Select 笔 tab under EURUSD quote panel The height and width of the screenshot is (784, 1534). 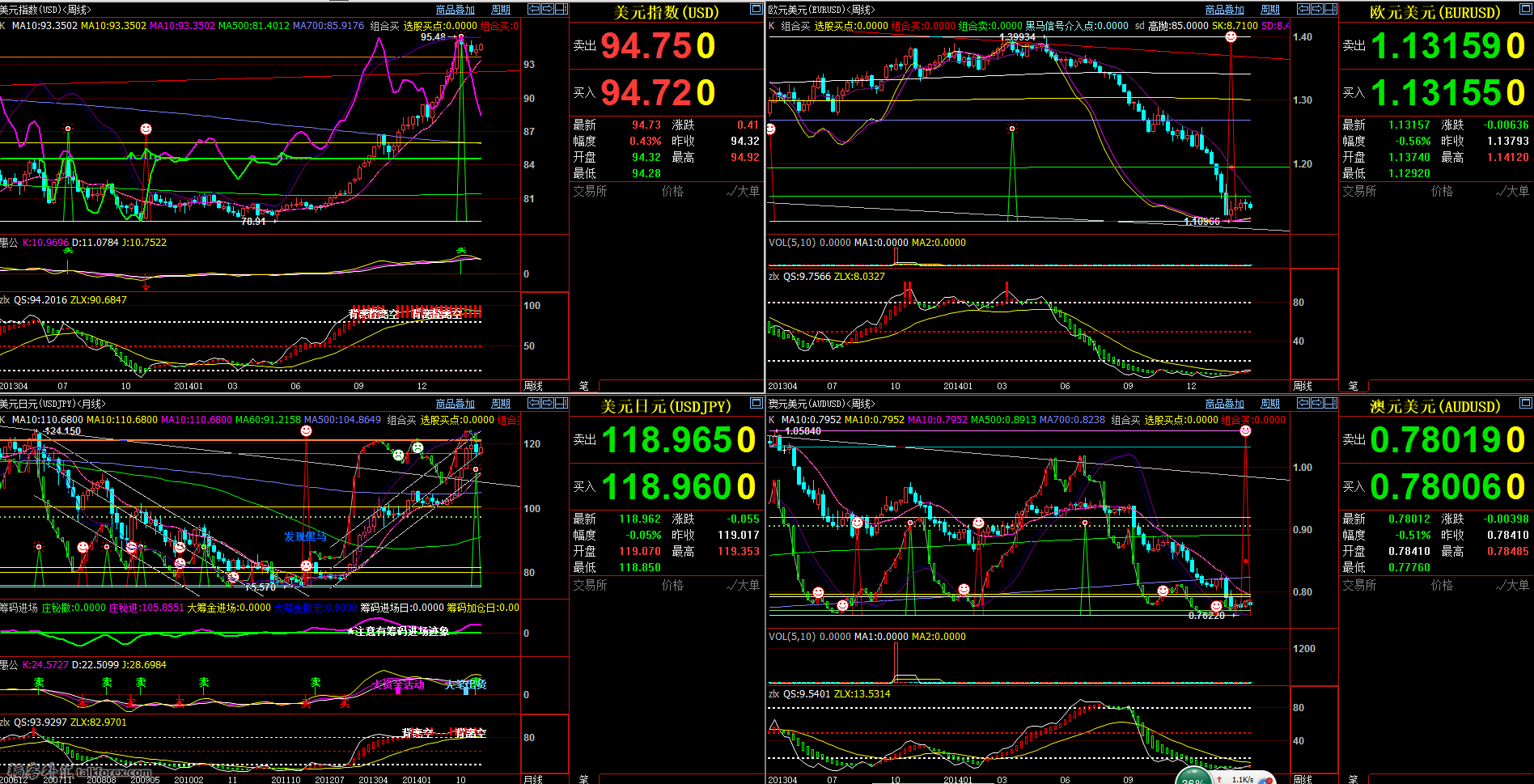pos(1354,386)
